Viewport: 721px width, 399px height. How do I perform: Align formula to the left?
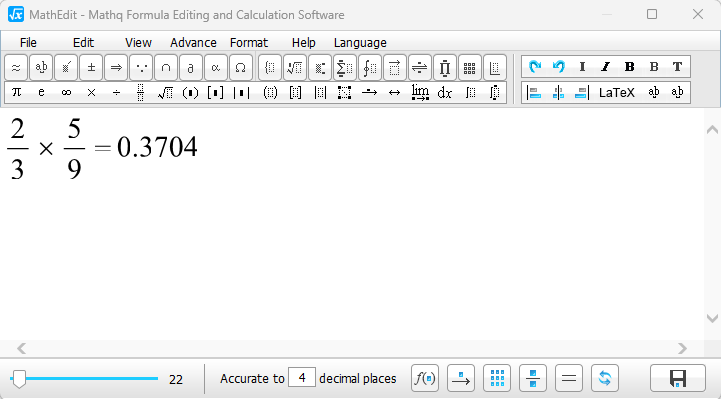[534, 92]
